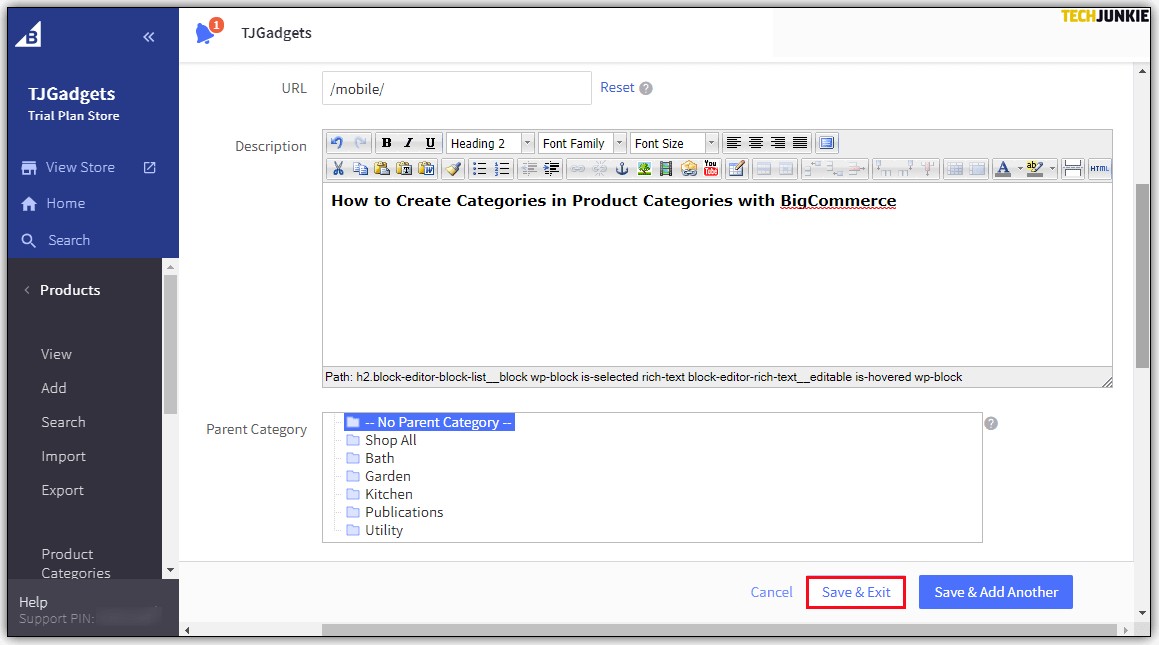The height and width of the screenshot is (645, 1159).
Task: Toggle underline formatting
Action: click(430, 143)
